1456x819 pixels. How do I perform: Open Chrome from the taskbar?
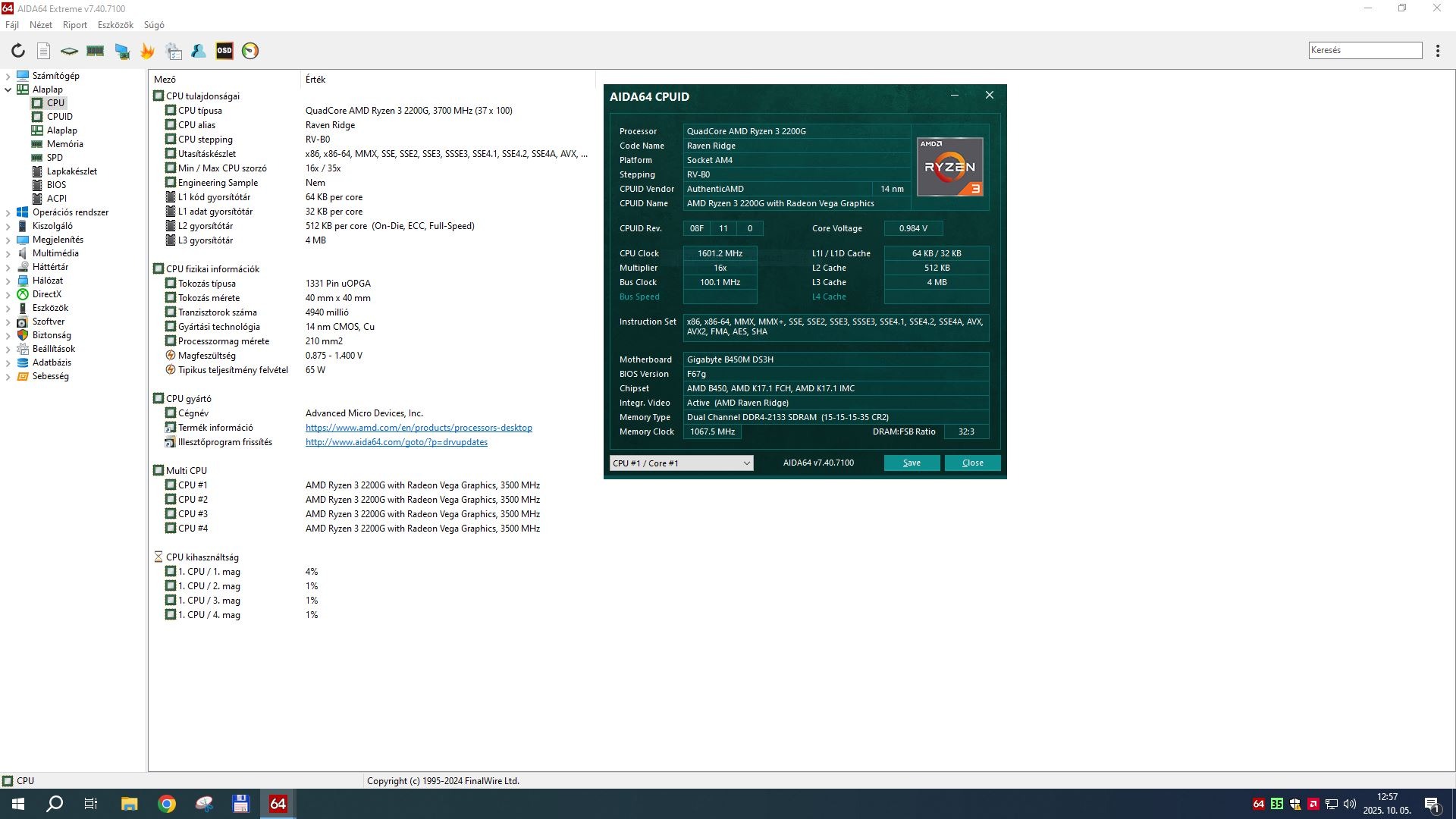pos(167,804)
